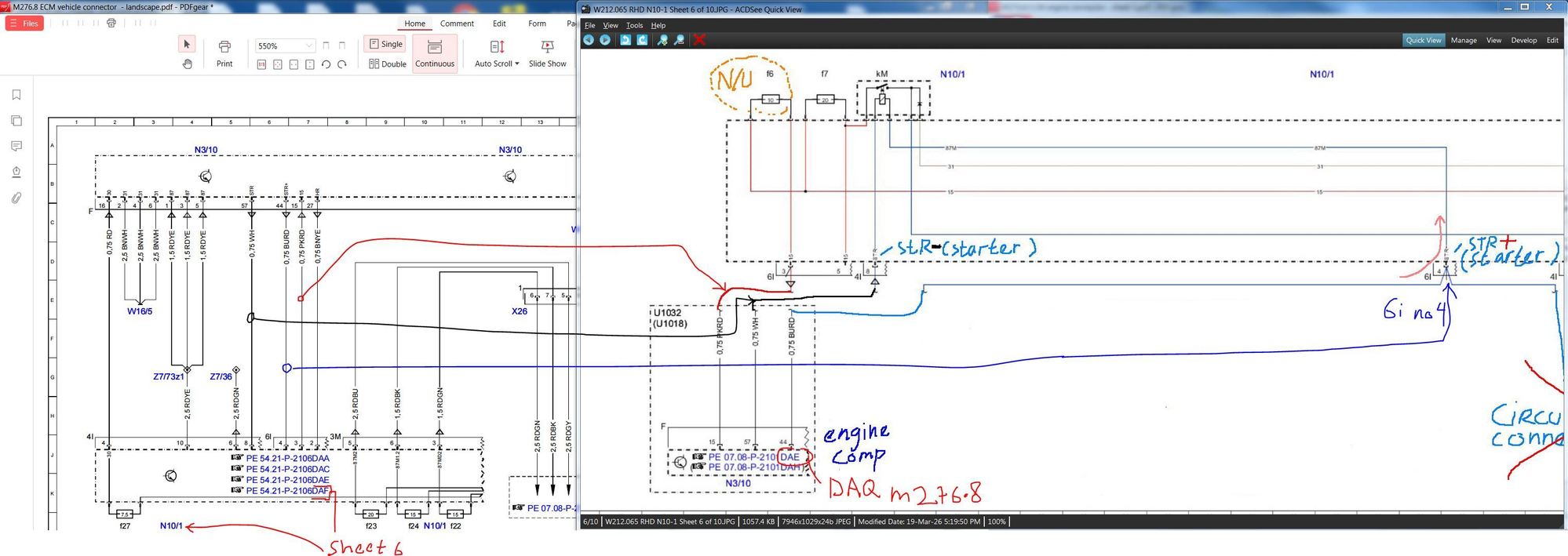Viewport: 1568px width, 556px height.
Task: Activate the hand pan tool
Action: pyautogui.click(x=187, y=64)
